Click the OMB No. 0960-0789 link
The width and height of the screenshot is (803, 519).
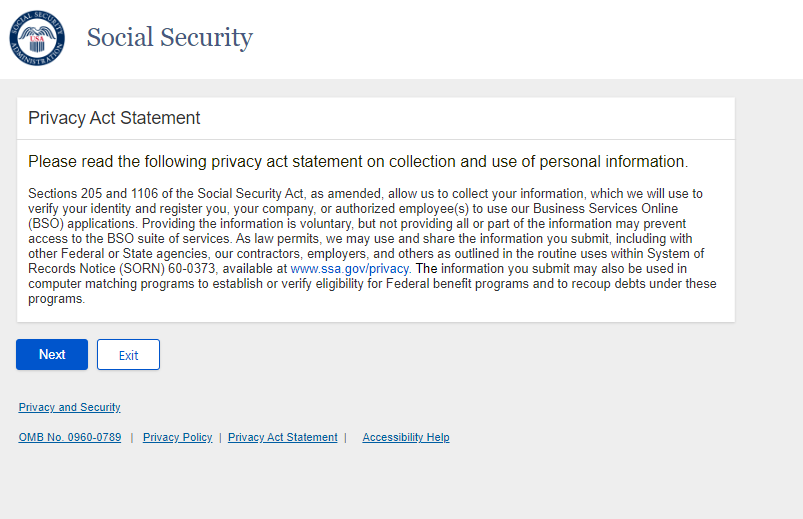point(70,437)
